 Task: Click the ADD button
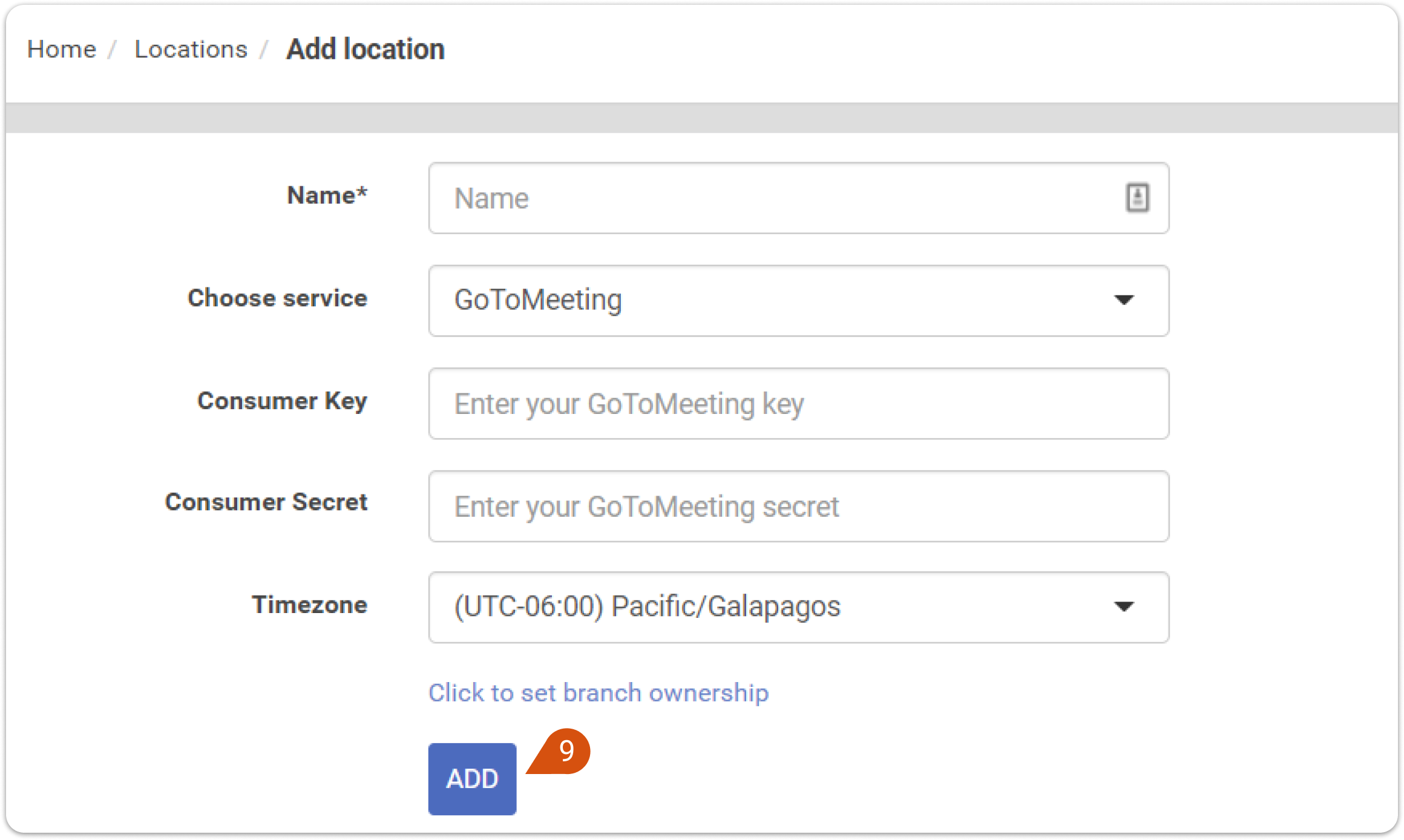point(472,779)
